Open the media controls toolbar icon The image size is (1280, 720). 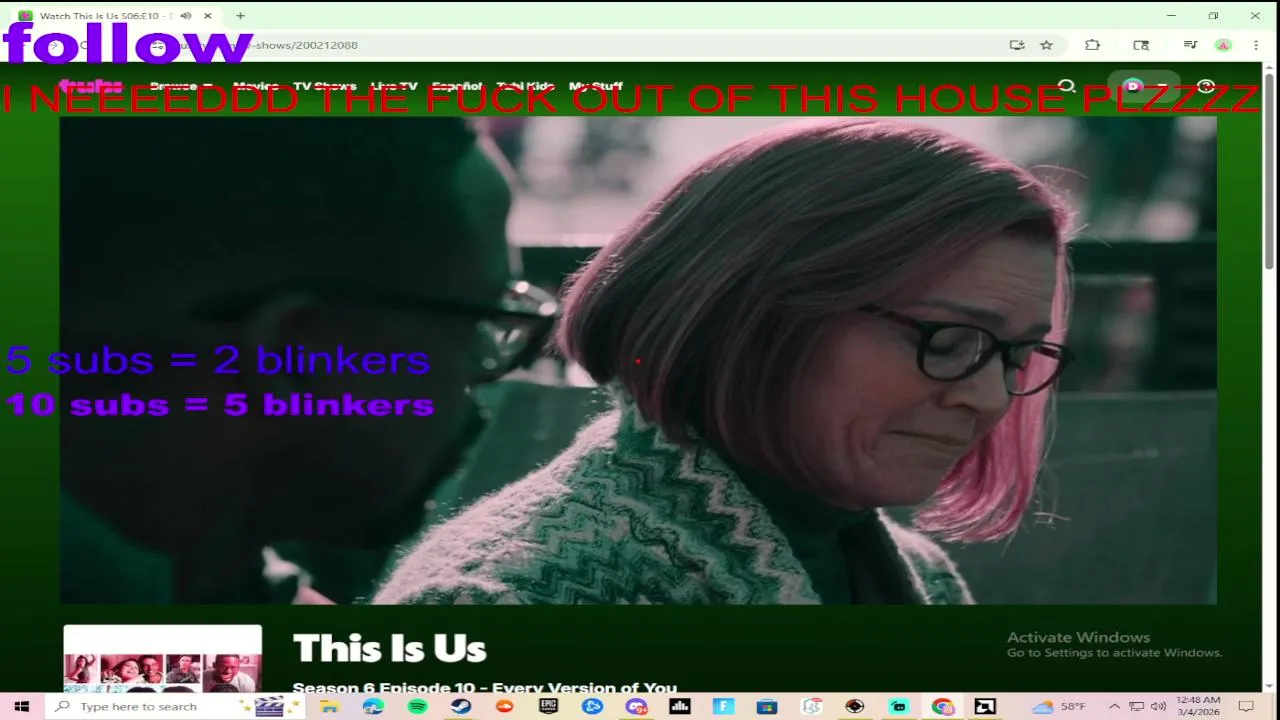click(1190, 45)
